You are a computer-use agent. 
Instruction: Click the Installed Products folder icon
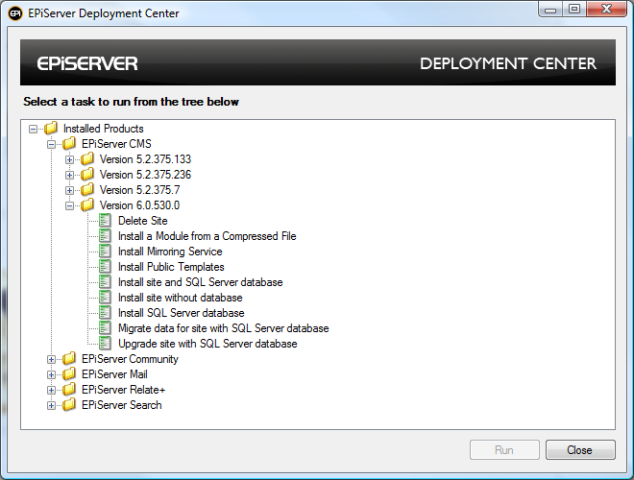pyautogui.click(x=51, y=129)
